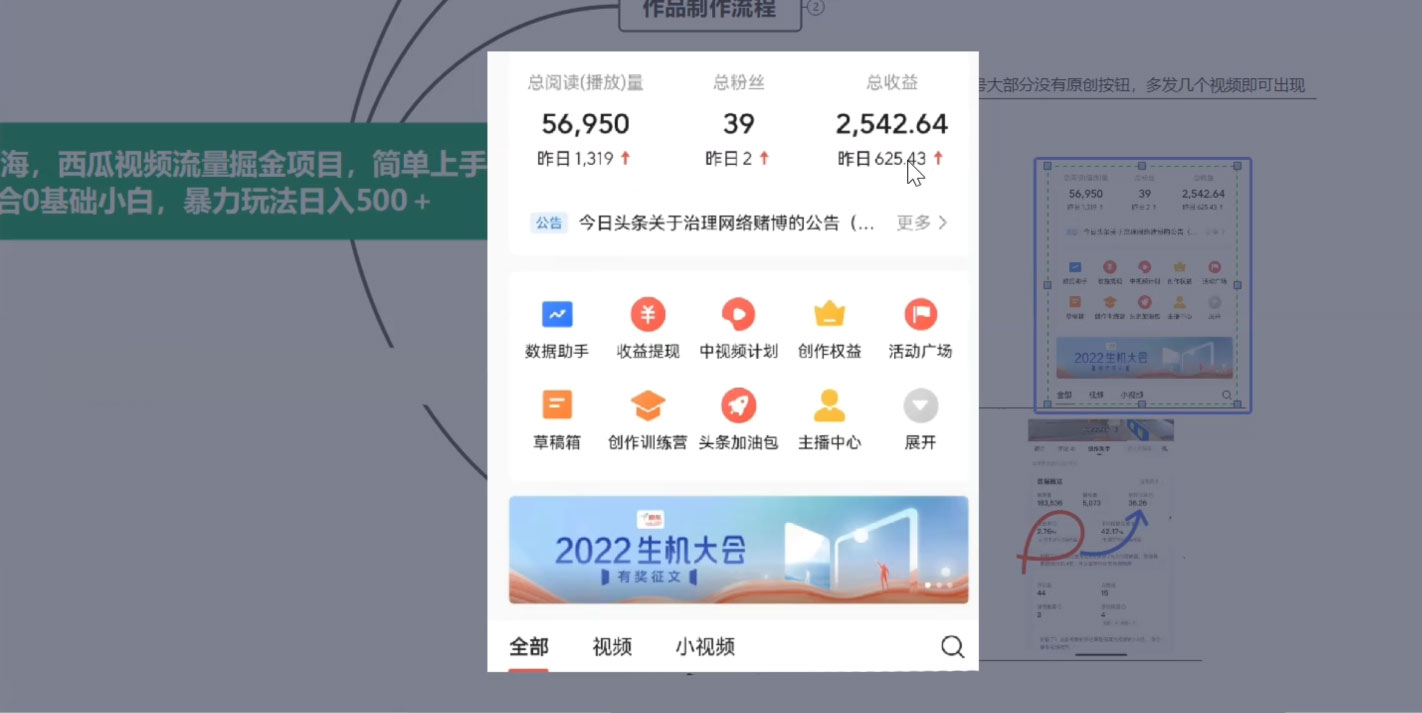Screen dimensions: 1422x713
Task: Switch to the 视频 tab
Action: pos(613,647)
